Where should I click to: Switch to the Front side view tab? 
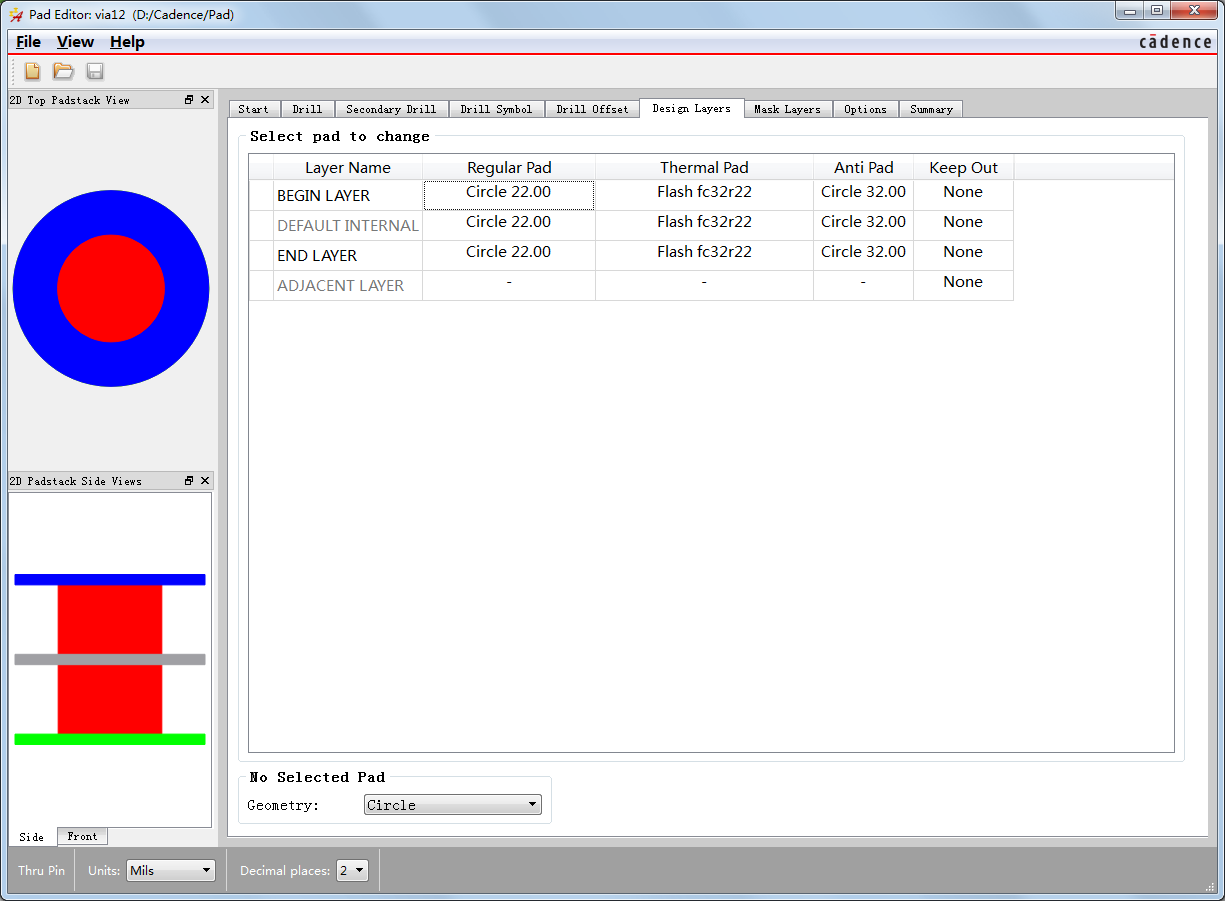[82, 836]
